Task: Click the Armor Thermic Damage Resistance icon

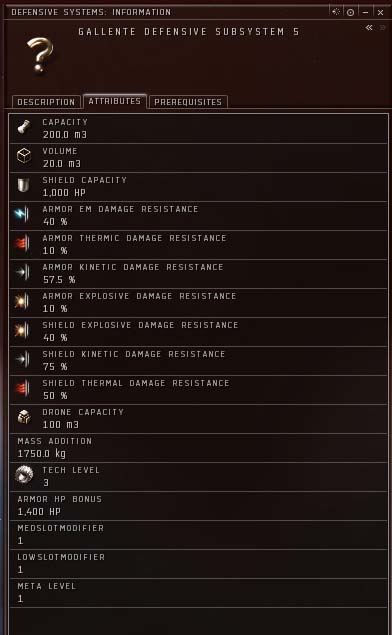Action: click(x=22, y=243)
